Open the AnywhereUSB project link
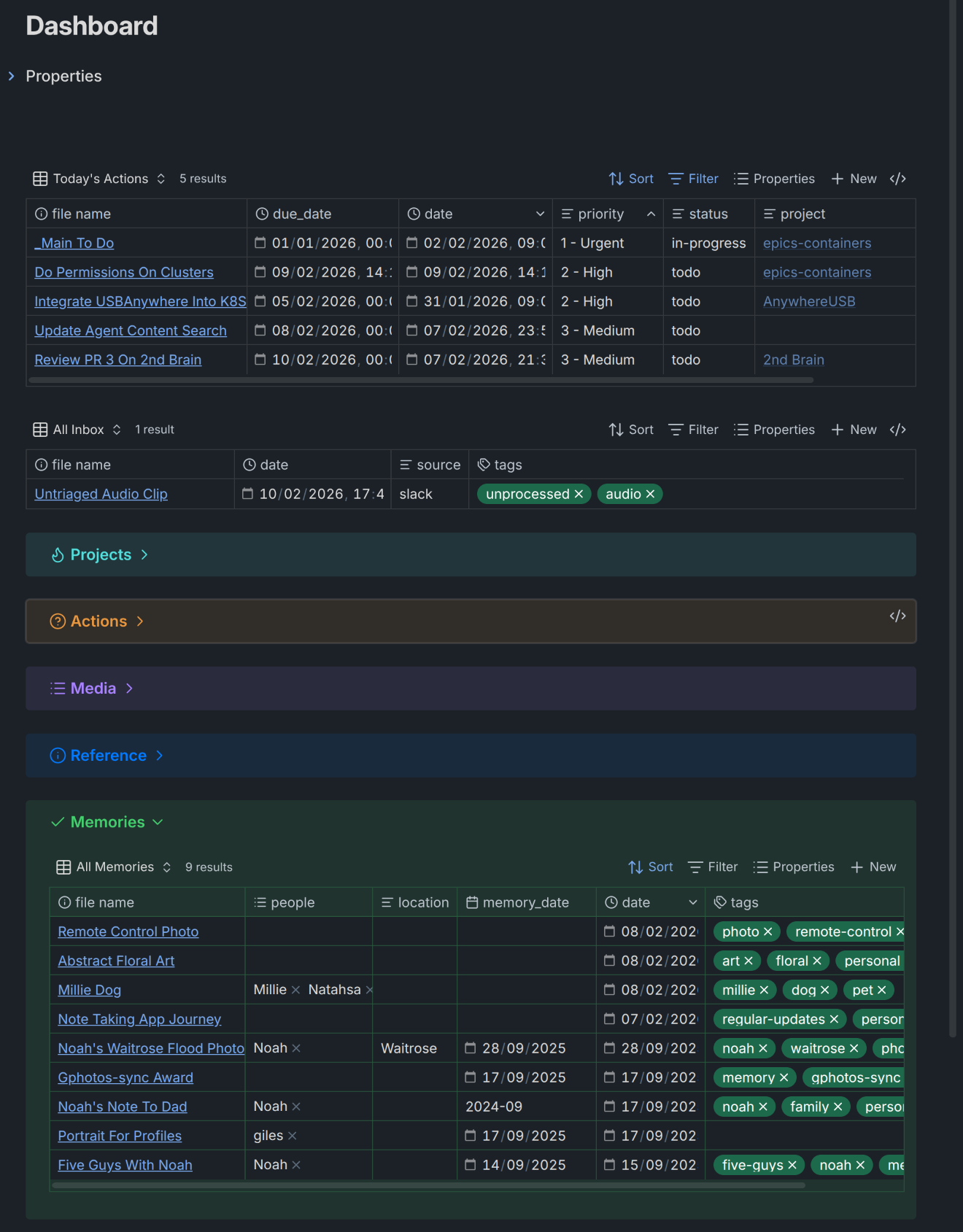Screen dimensions: 963x1232 pyautogui.click(x=809, y=301)
